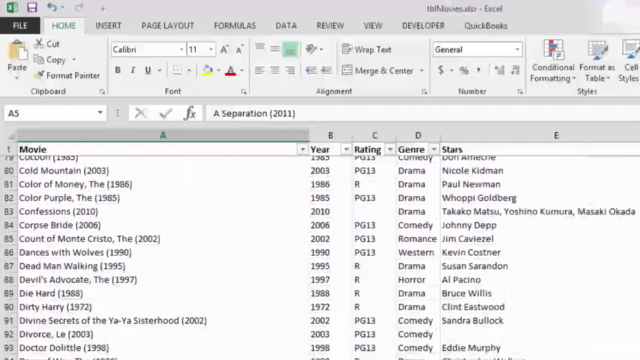Center the text horizontally

[x=275, y=70]
